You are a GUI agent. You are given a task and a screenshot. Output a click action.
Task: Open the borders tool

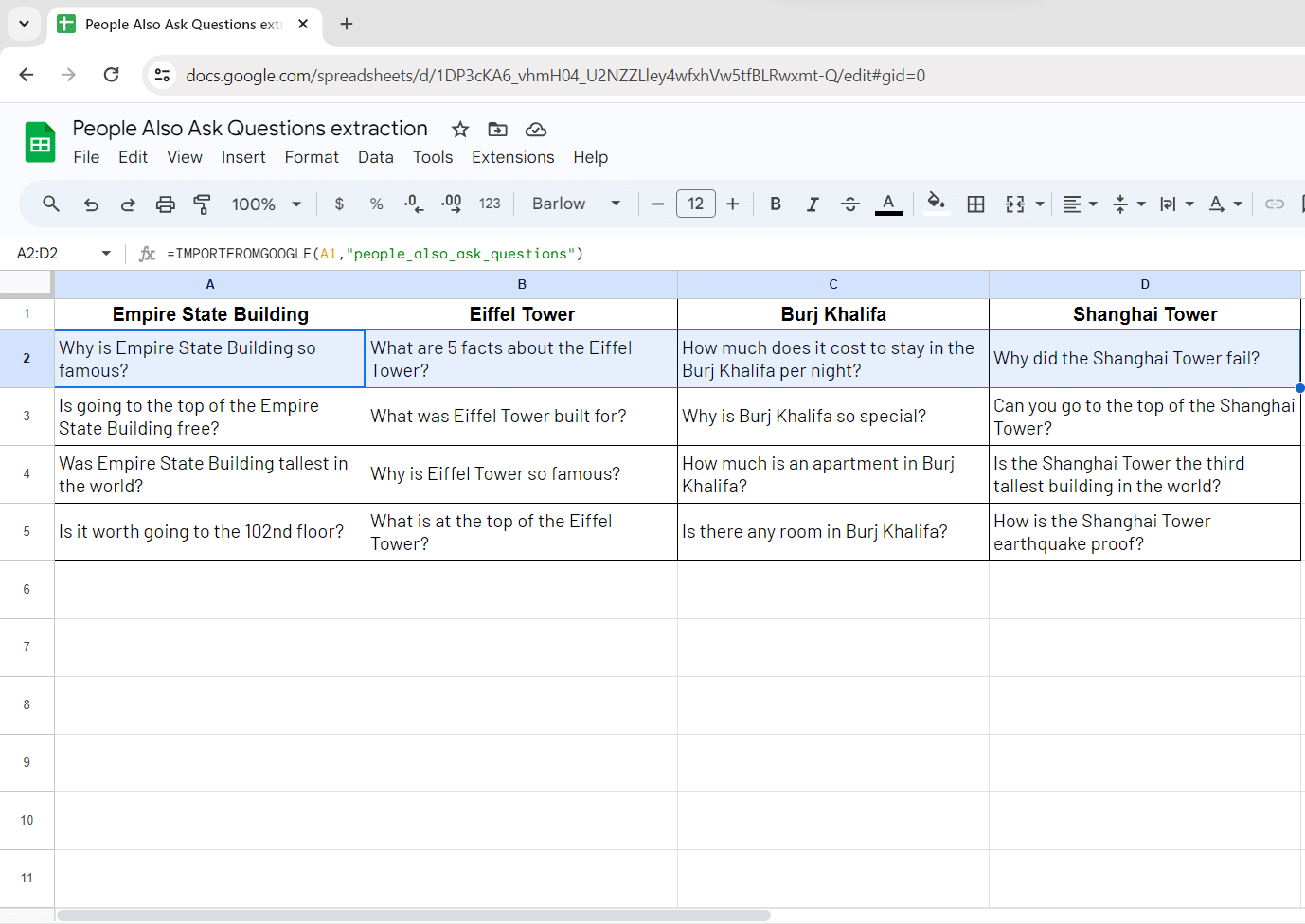(975, 204)
